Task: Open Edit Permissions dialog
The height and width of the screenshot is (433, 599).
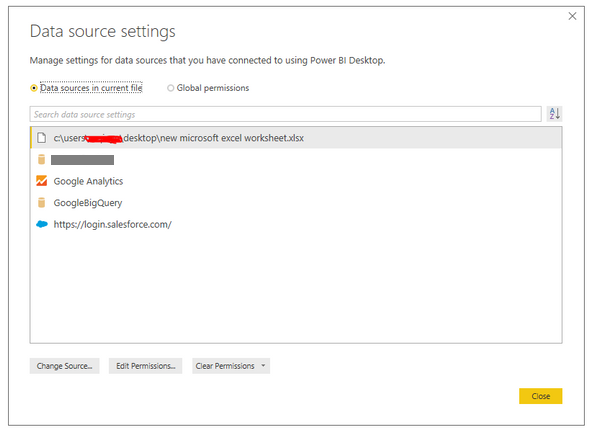Action: click(x=146, y=366)
